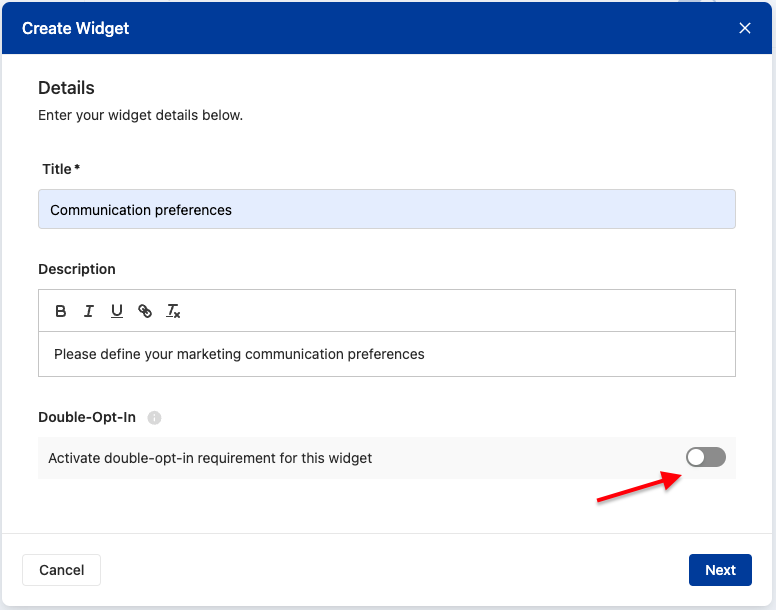Close the Create Widget dialog
The height and width of the screenshot is (610, 776).
[x=744, y=28]
